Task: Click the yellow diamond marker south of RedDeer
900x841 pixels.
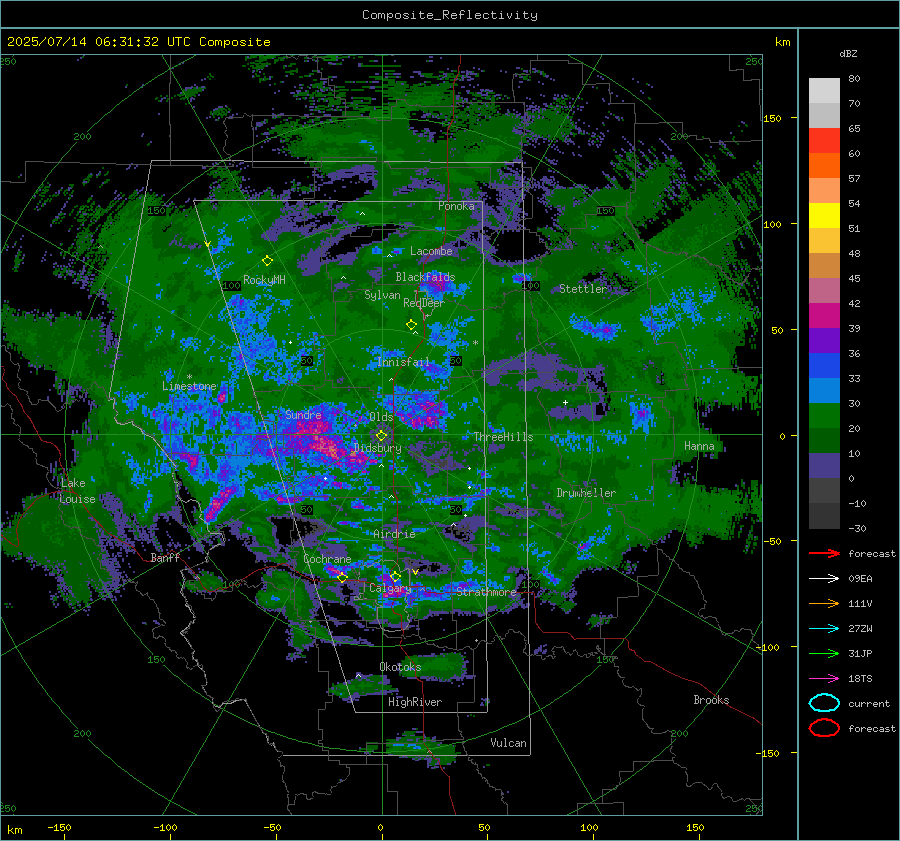Action: [x=411, y=325]
